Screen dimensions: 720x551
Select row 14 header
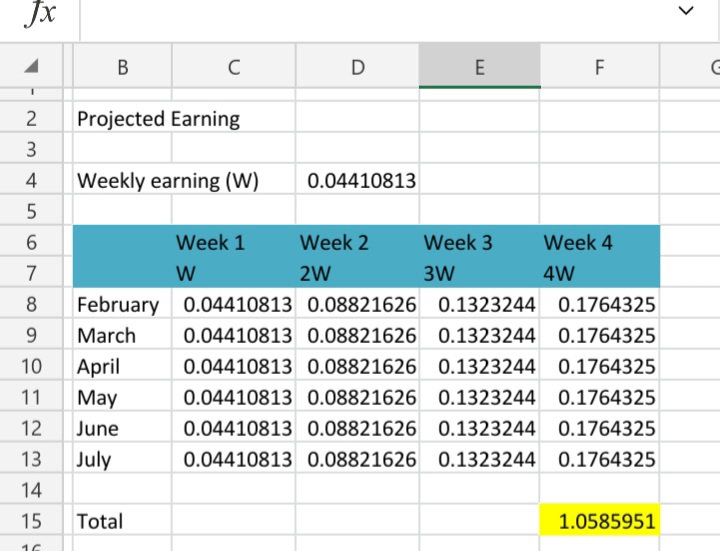point(31,489)
